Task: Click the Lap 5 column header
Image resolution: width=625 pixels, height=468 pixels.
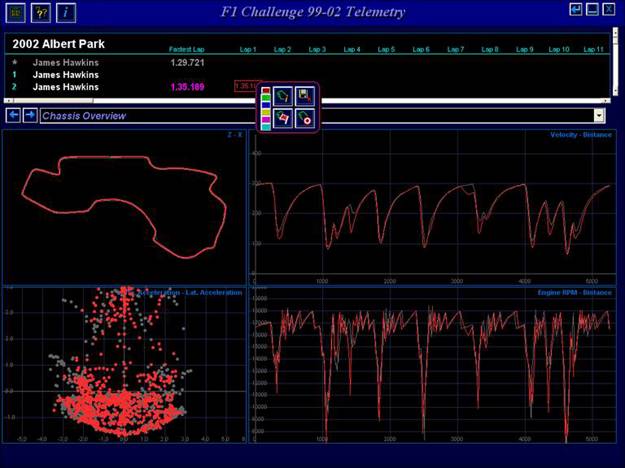Action: pos(386,49)
